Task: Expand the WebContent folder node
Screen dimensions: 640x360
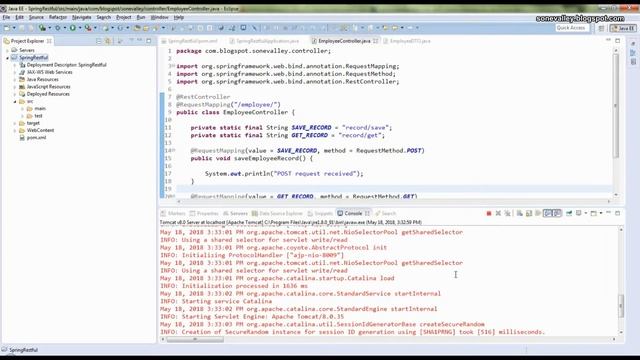Action: [x=15, y=131]
